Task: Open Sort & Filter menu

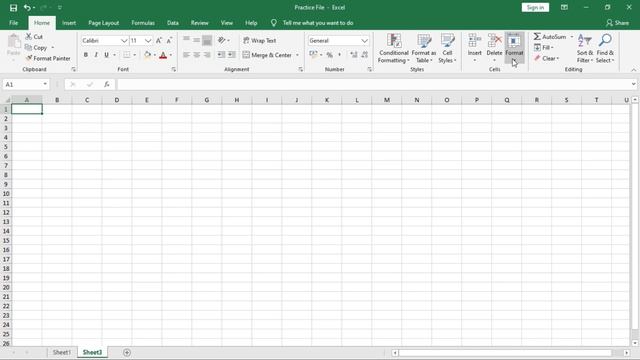Action: 584,48
